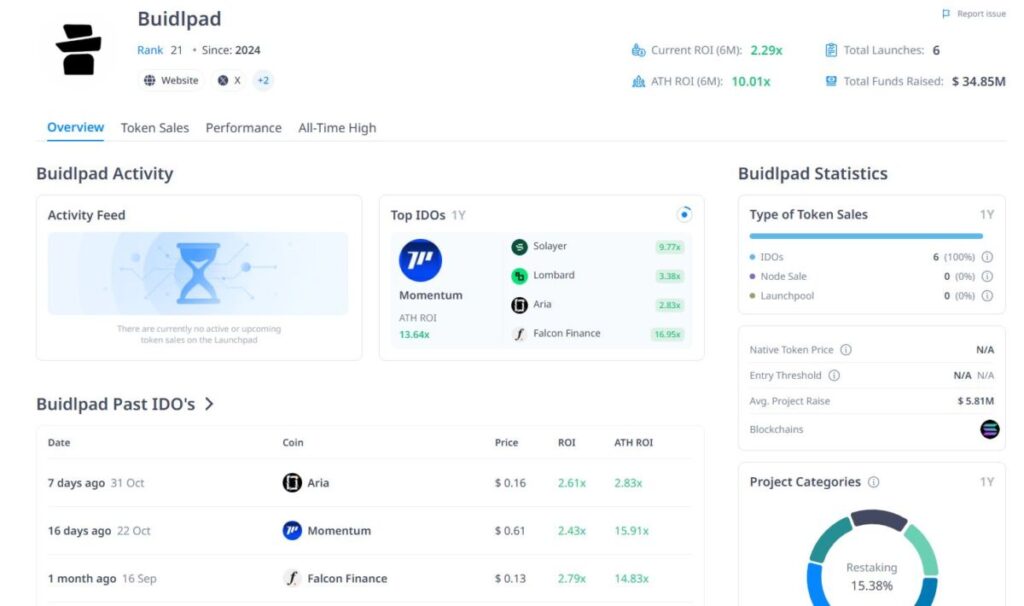
Task: Click the Momentum logo in Top IDOs
Action: tap(420, 260)
